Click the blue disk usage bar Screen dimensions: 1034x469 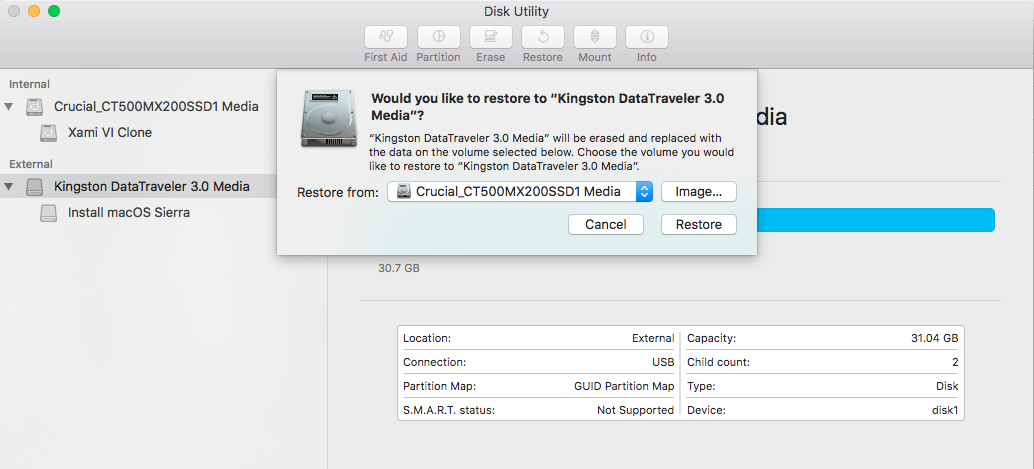(876, 220)
